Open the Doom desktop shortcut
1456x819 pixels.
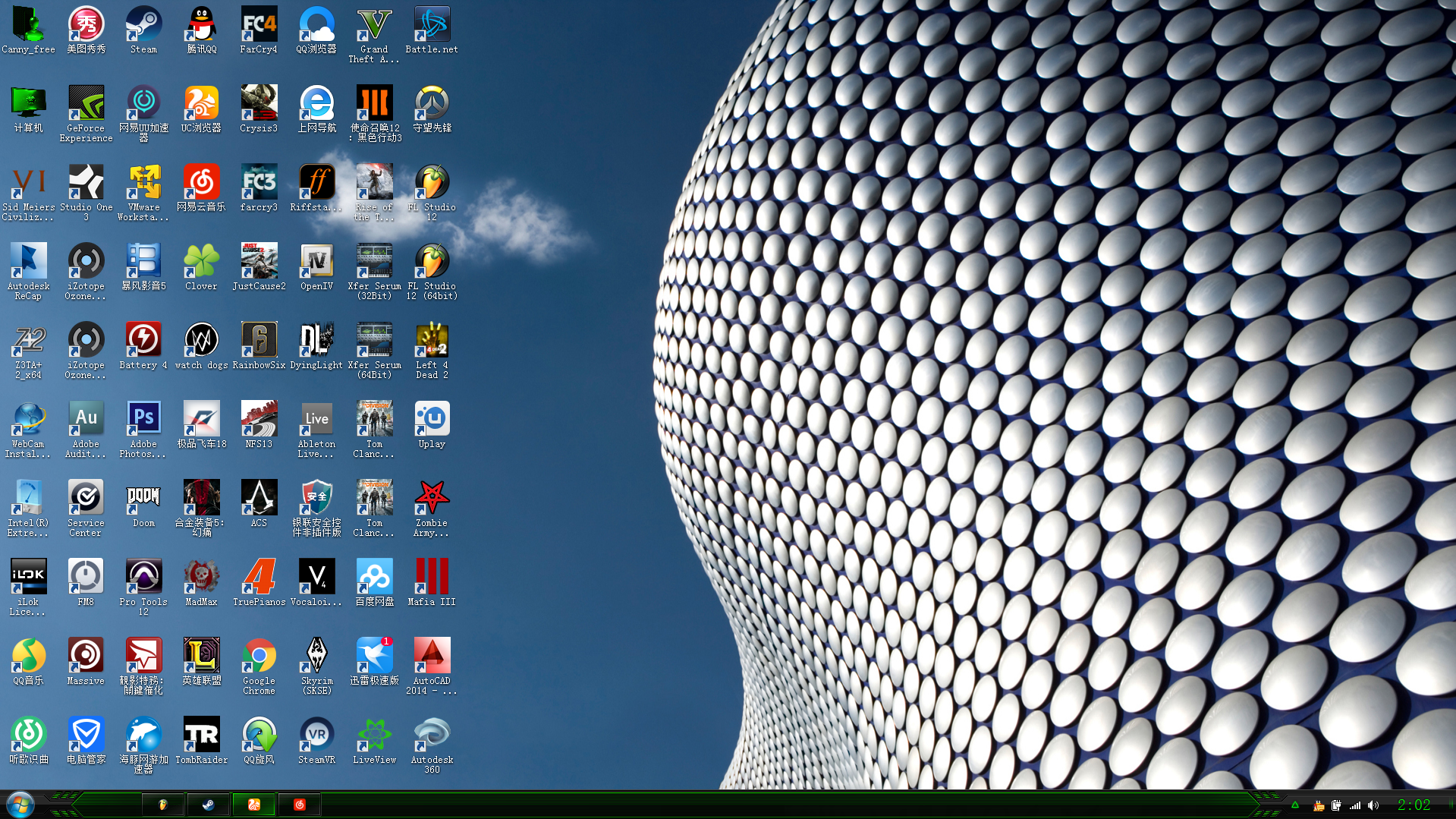click(143, 504)
